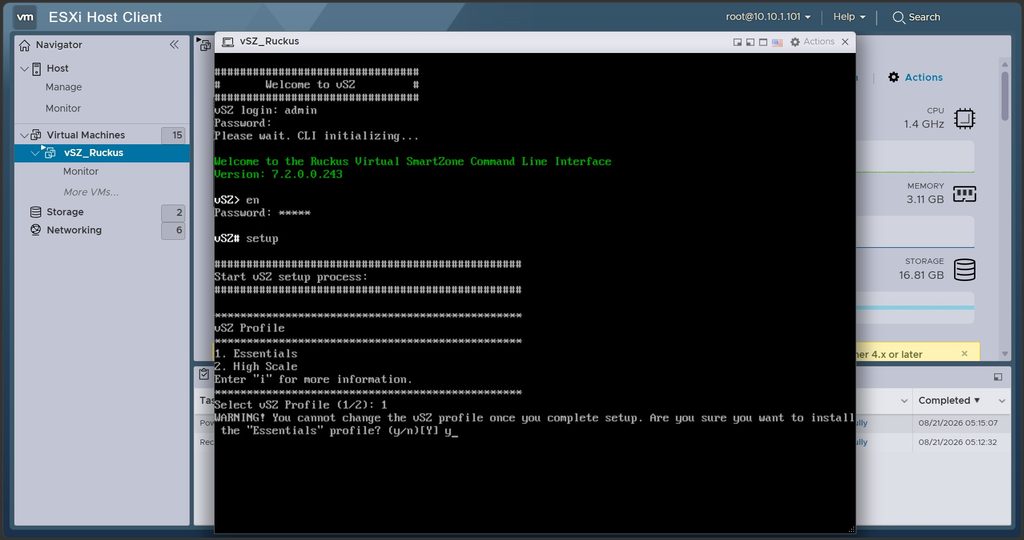1024x540 pixels.
Task: Click the Networking globe icon in Navigator
Action: point(36,230)
